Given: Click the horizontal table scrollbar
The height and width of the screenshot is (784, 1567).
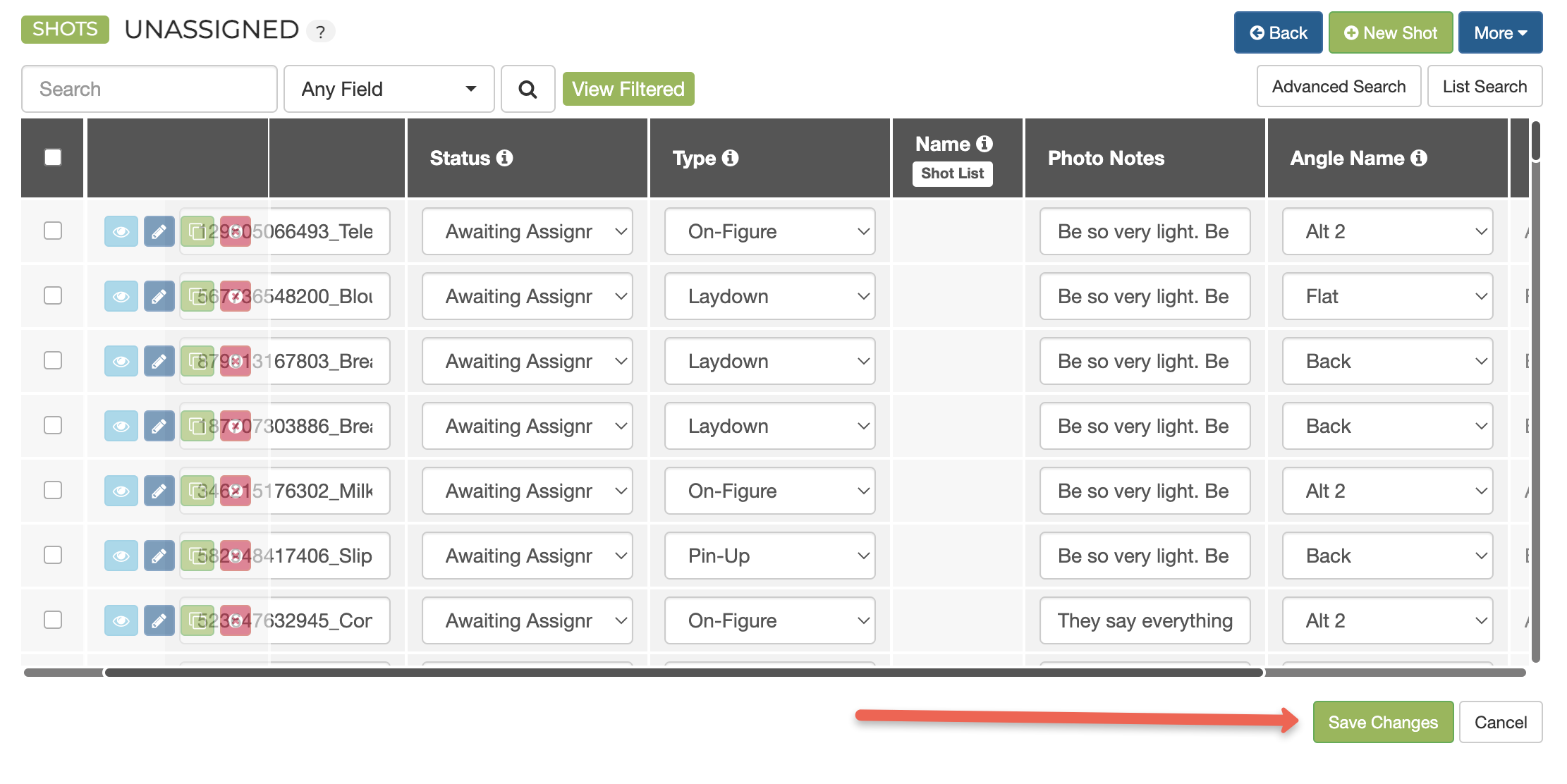Looking at the screenshot, I should click(x=683, y=673).
